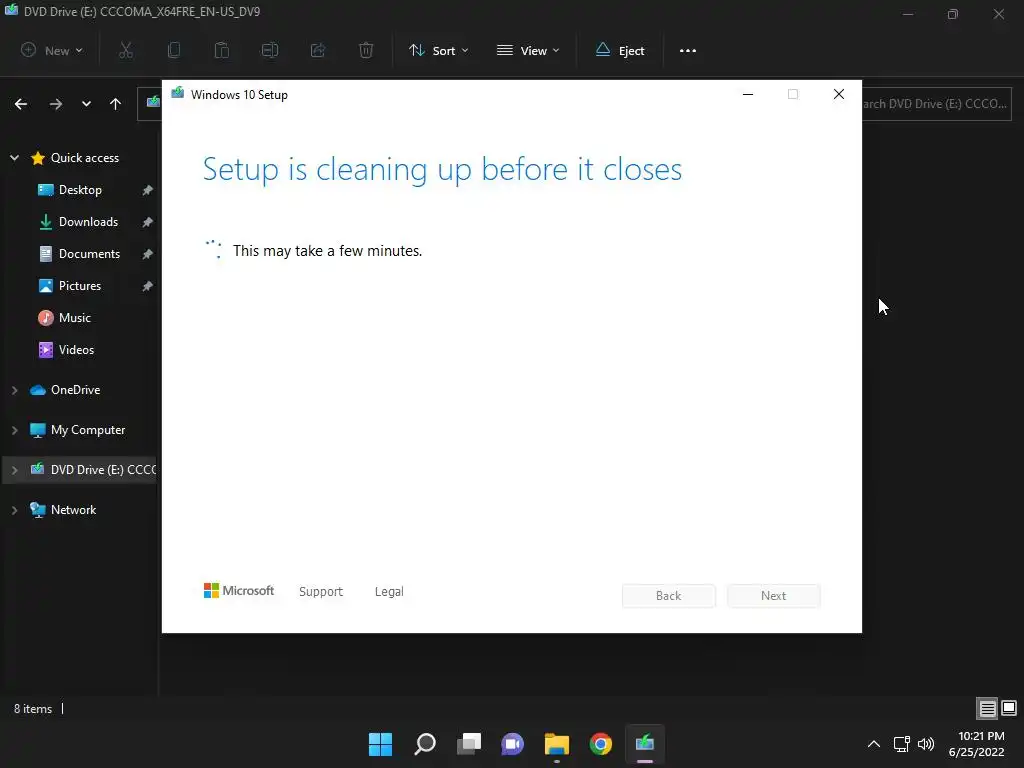The height and width of the screenshot is (768, 1024).
Task: Click the Microsoft logo in Setup dialog
Action: click(239, 590)
